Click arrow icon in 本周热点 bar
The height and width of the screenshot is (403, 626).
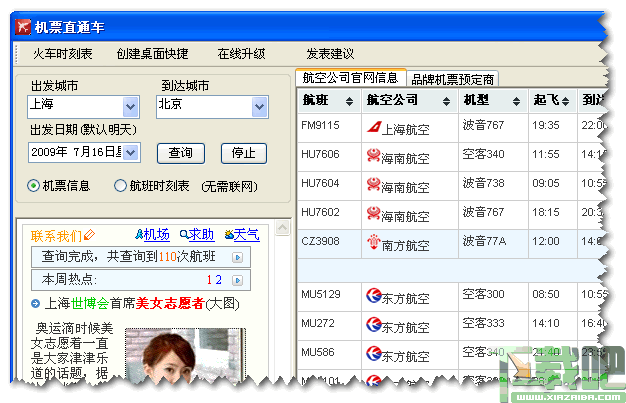tap(238, 280)
